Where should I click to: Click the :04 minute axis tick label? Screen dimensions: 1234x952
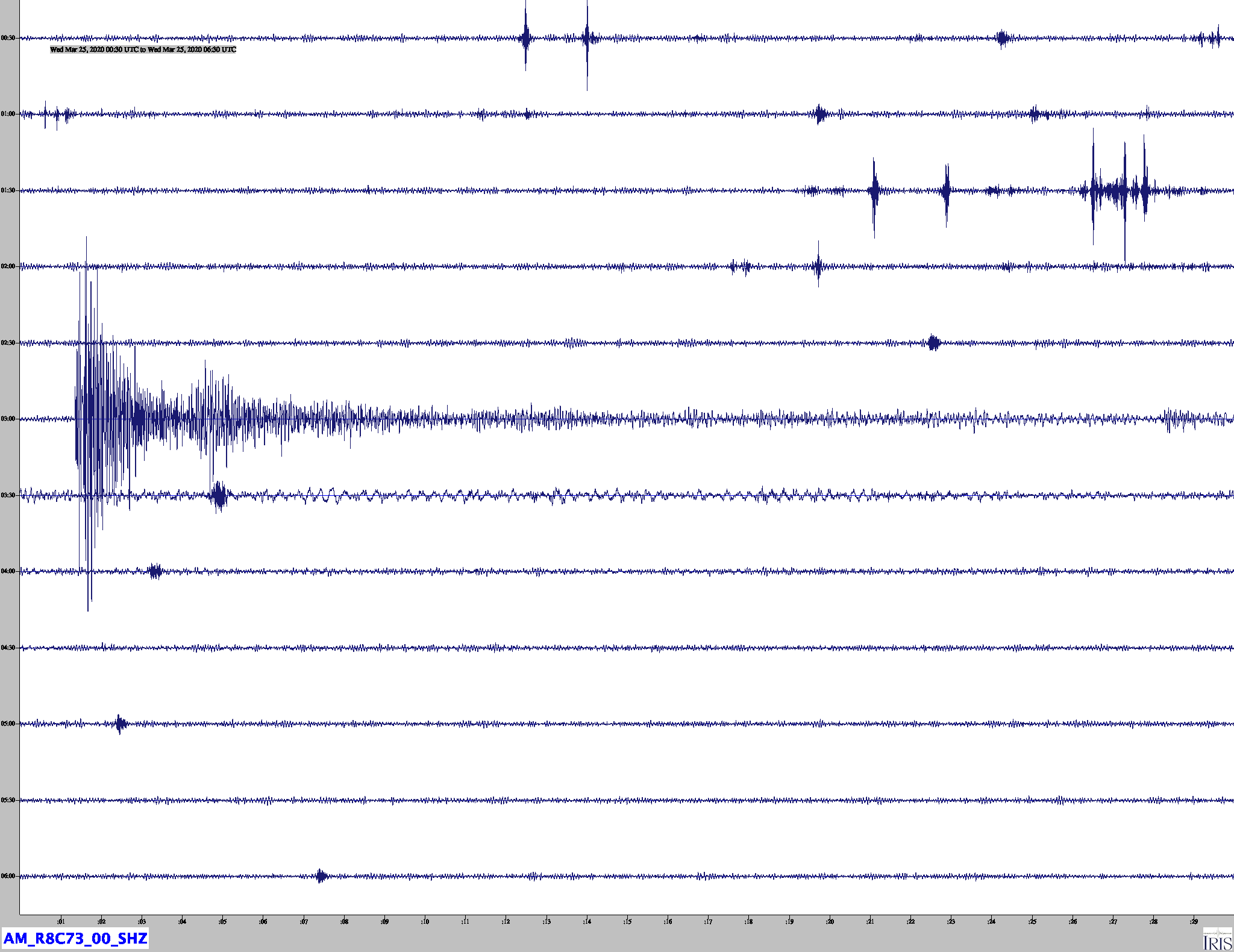(182, 921)
